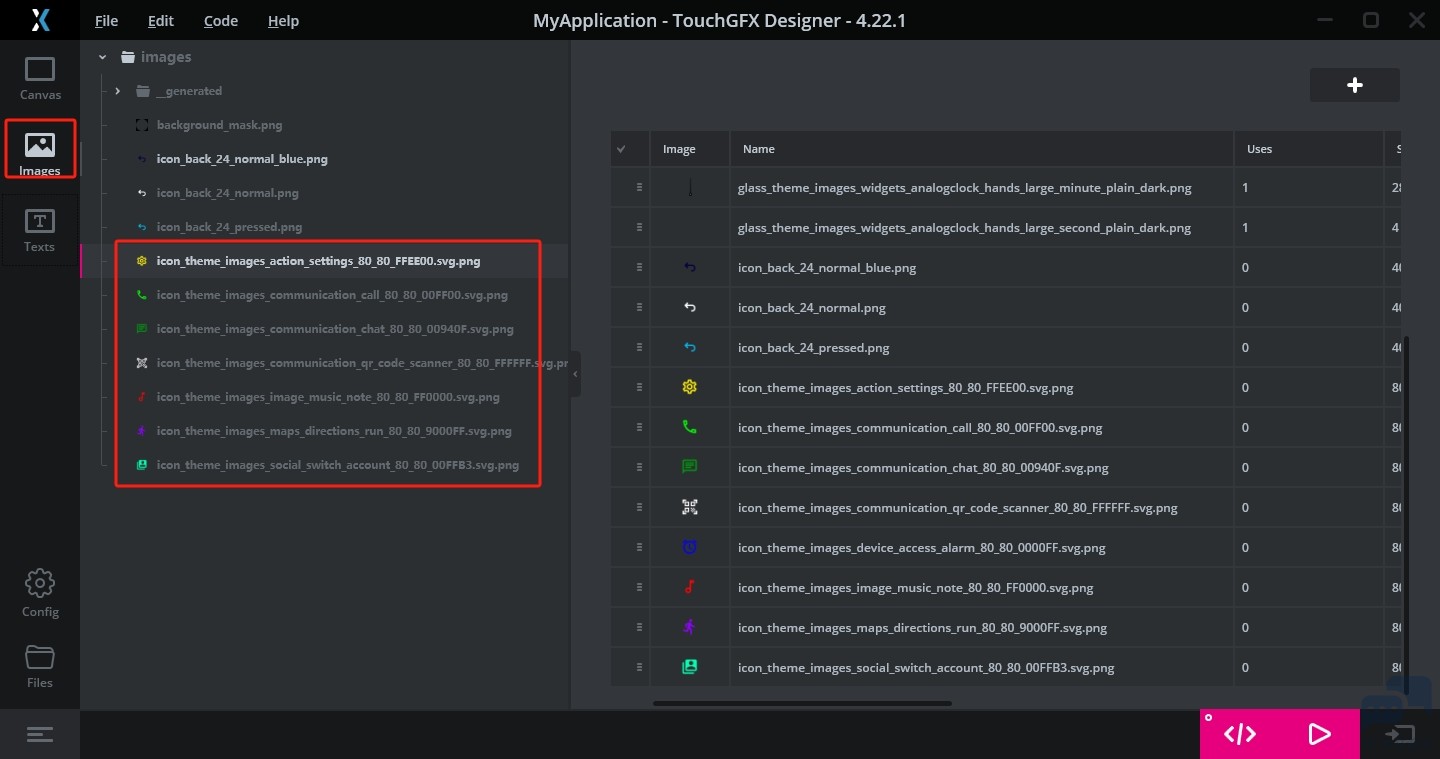The width and height of the screenshot is (1440, 759).
Task: Open the Edit menu
Action: pos(160,21)
